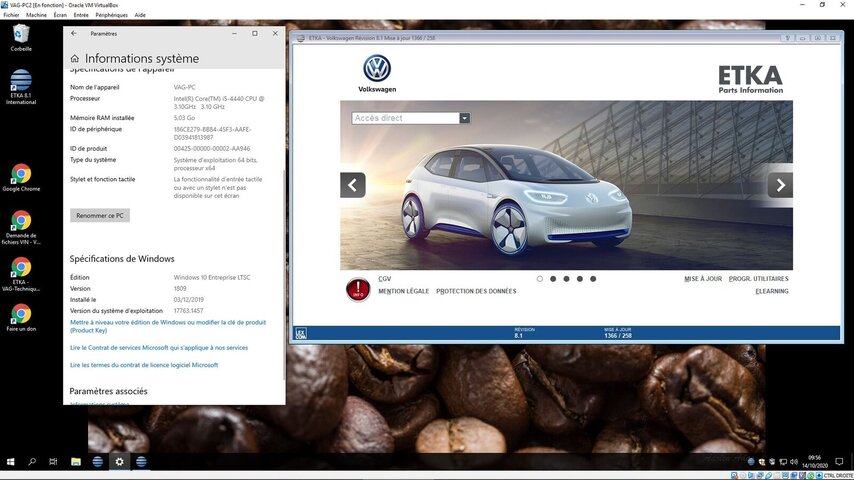
Task: Launch ETKA 8.1 International desktop shortcut
Action: 21,87
